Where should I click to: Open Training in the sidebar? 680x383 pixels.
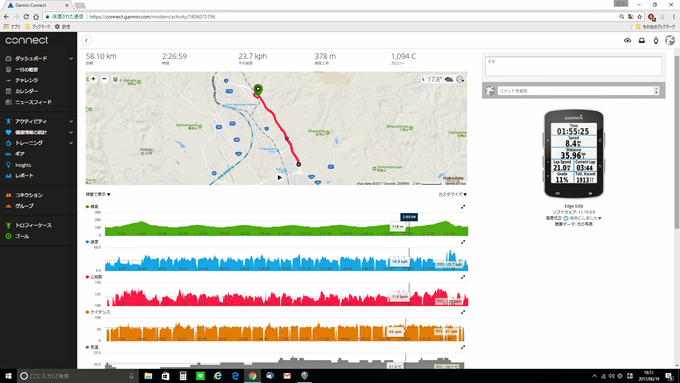click(29, 143)
